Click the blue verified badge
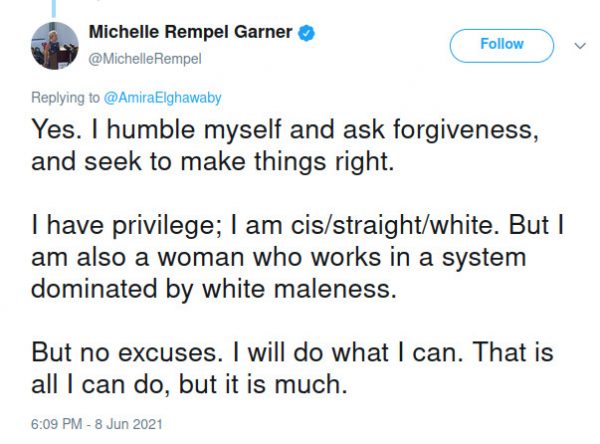This screenshot has height=444, width=600. pos(307,33)
